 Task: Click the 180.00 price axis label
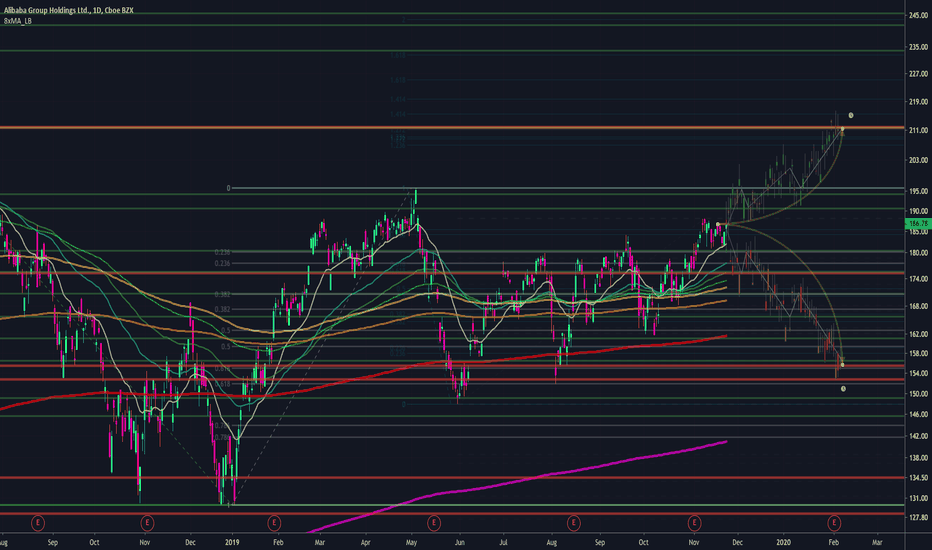[x=918, y=253]
